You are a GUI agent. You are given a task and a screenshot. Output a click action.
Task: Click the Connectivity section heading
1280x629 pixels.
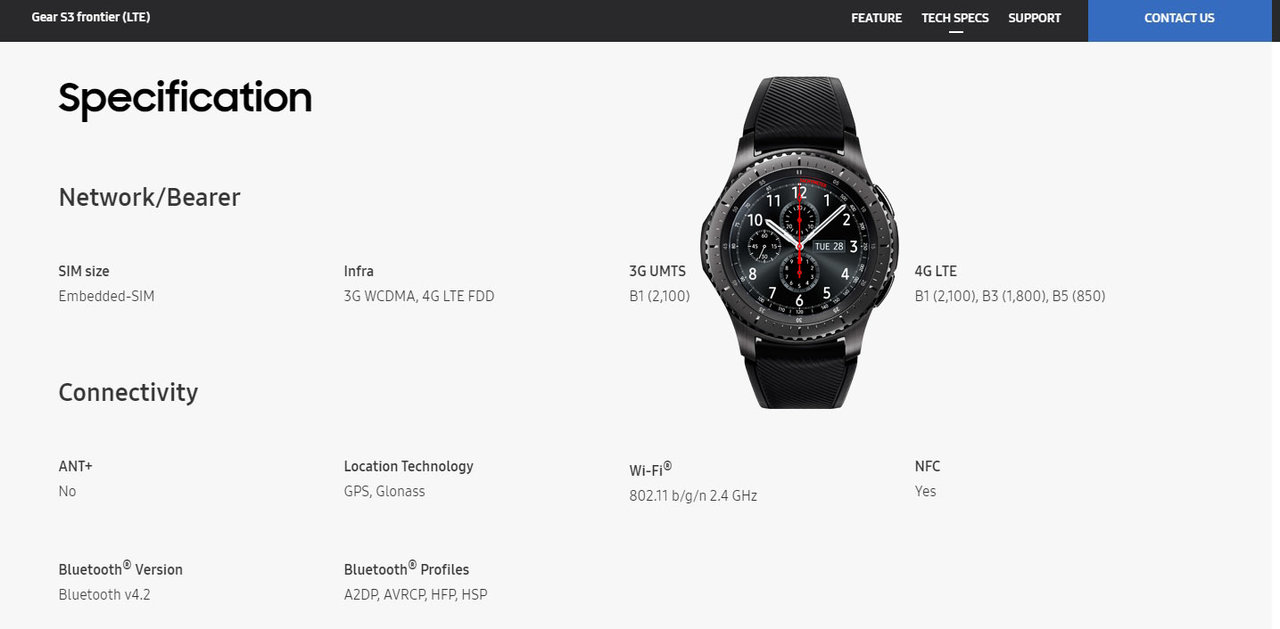click(128, 392)
